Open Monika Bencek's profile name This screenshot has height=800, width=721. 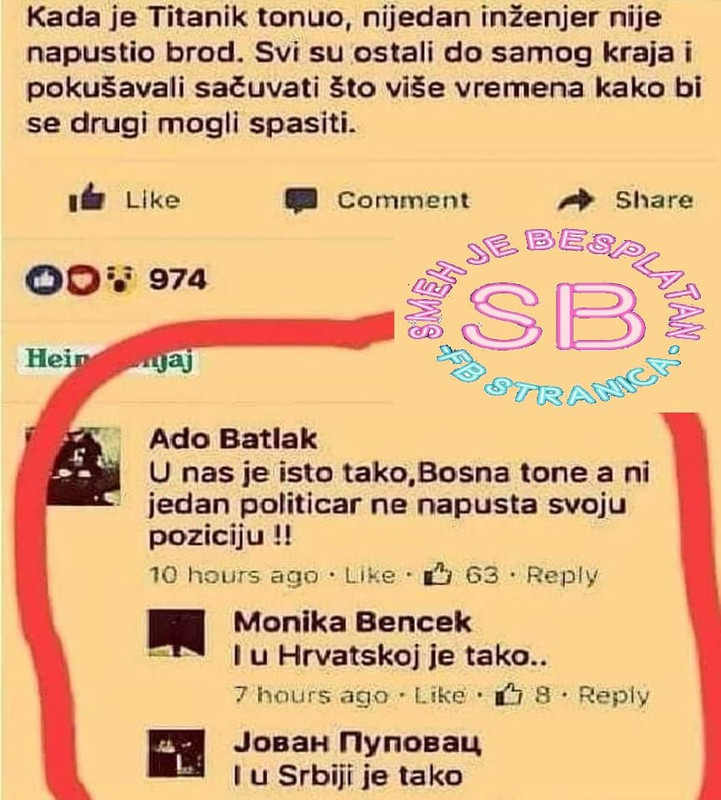click(352, 622)
